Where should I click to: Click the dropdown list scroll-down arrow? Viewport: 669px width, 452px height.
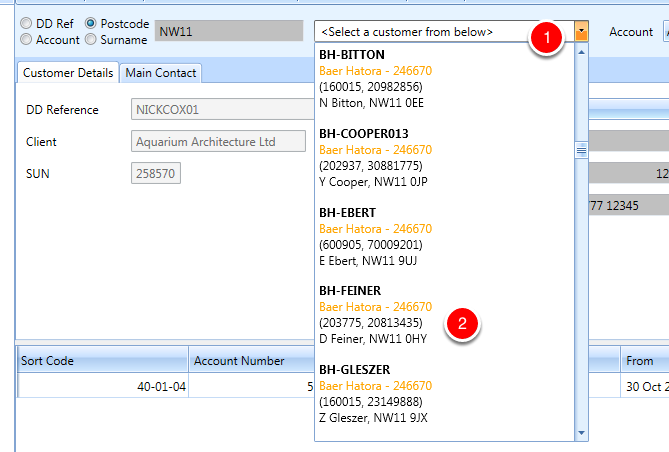pyautogui.click(x=581, y=433)
